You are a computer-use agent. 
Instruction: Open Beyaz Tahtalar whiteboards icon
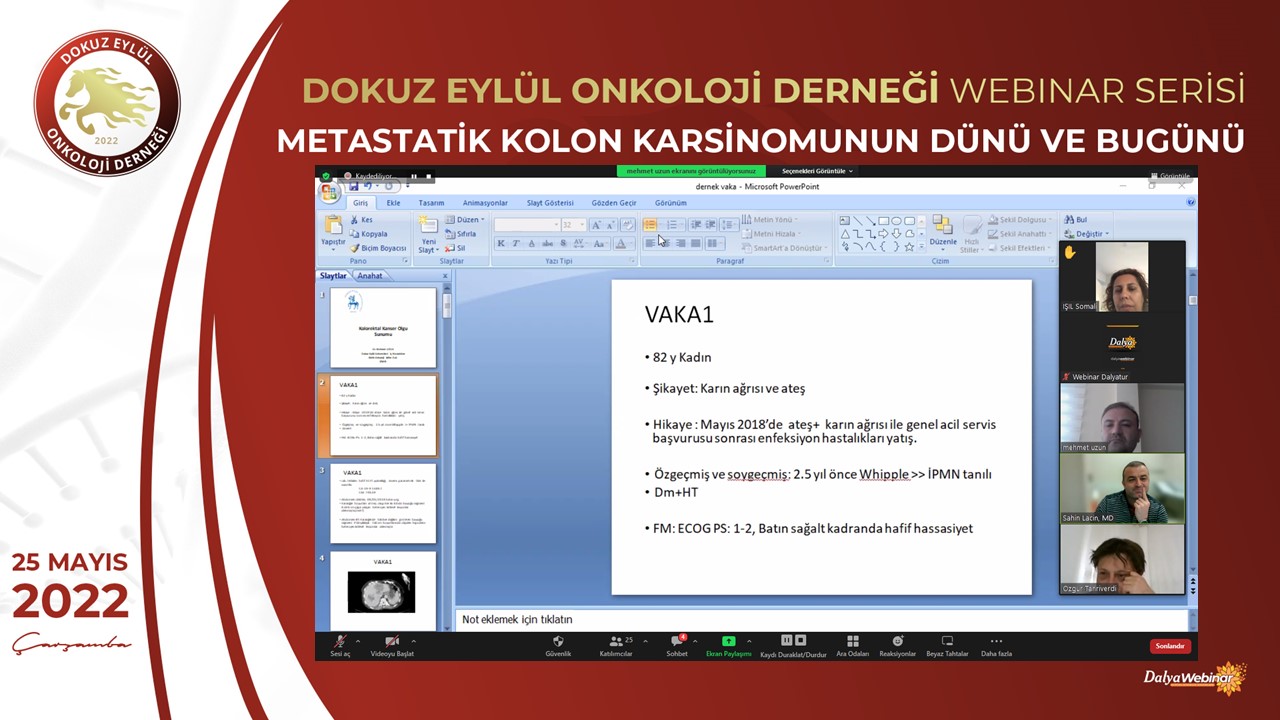[947, 642]
